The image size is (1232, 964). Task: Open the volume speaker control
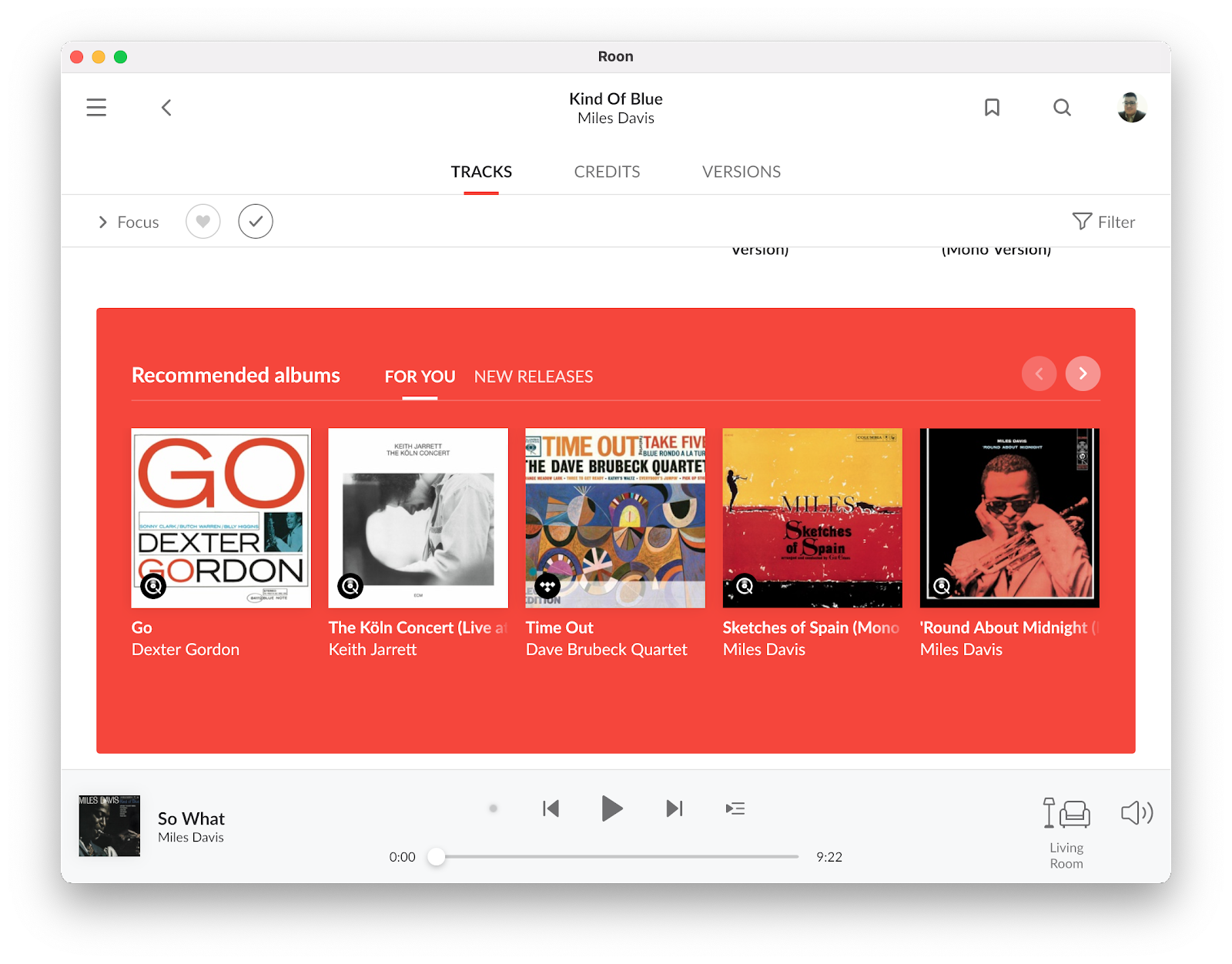pyautogui.click(x=1137, y=813)
